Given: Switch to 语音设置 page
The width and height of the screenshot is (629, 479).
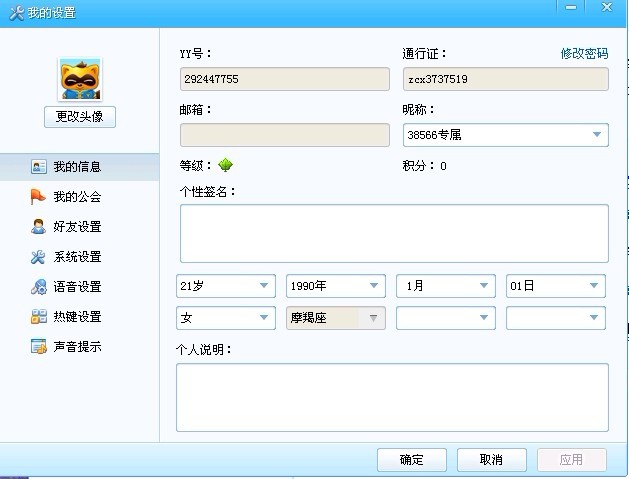Looking at the screenshot, I should click(79, 287).
